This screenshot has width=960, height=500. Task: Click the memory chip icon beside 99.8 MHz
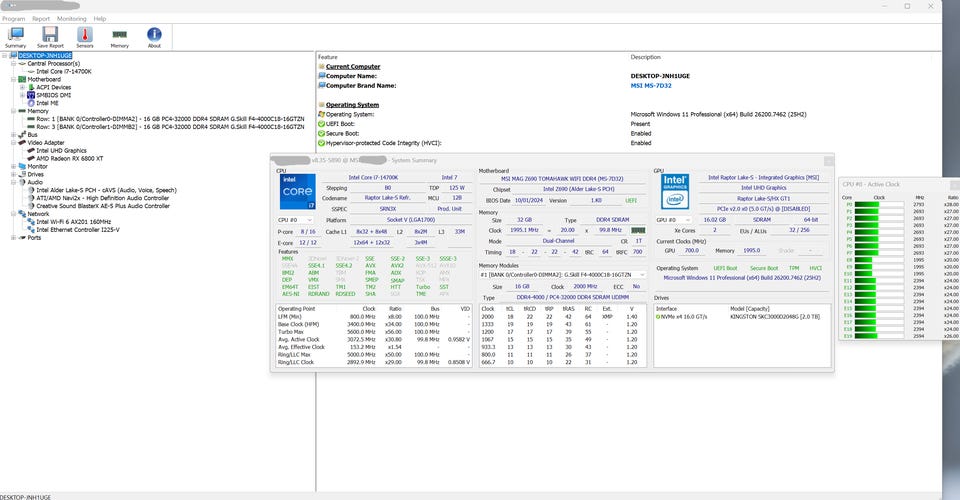[637, 230]
